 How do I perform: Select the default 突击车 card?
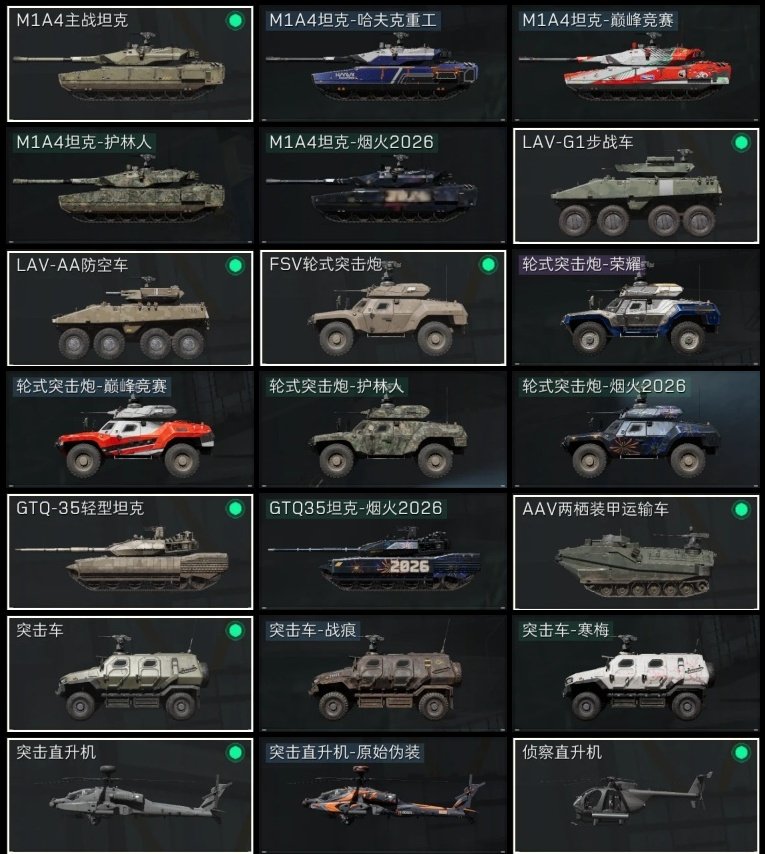point(130,674)
